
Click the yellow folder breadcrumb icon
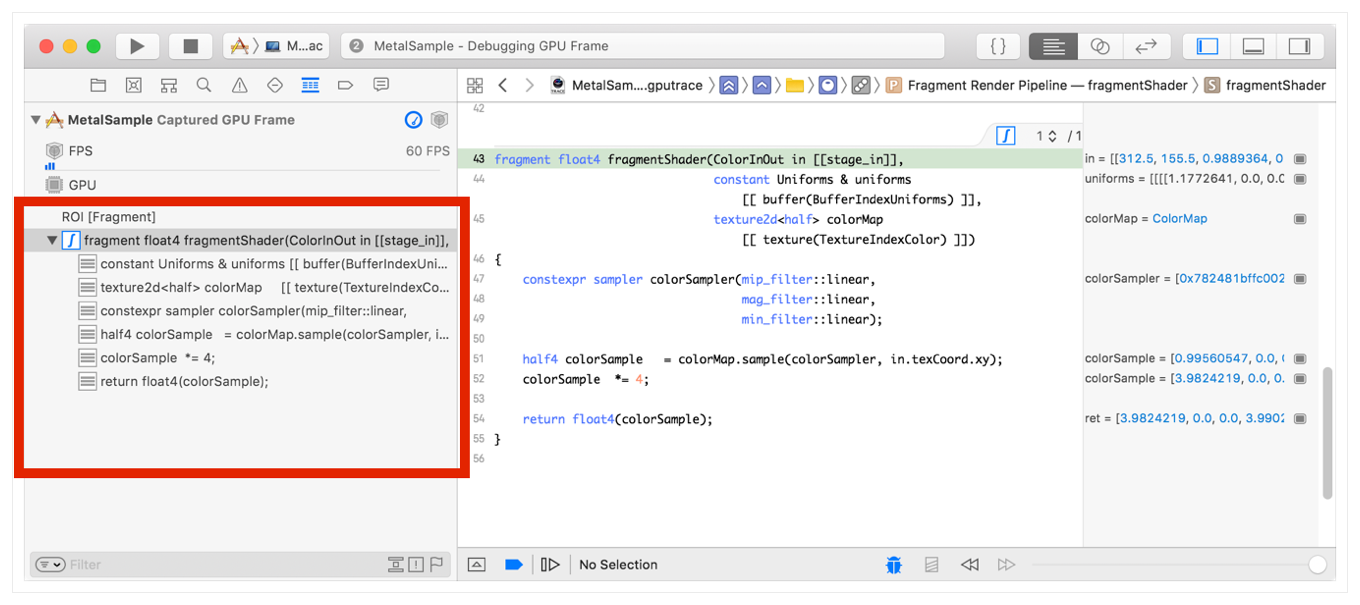(x=795, y=85)
